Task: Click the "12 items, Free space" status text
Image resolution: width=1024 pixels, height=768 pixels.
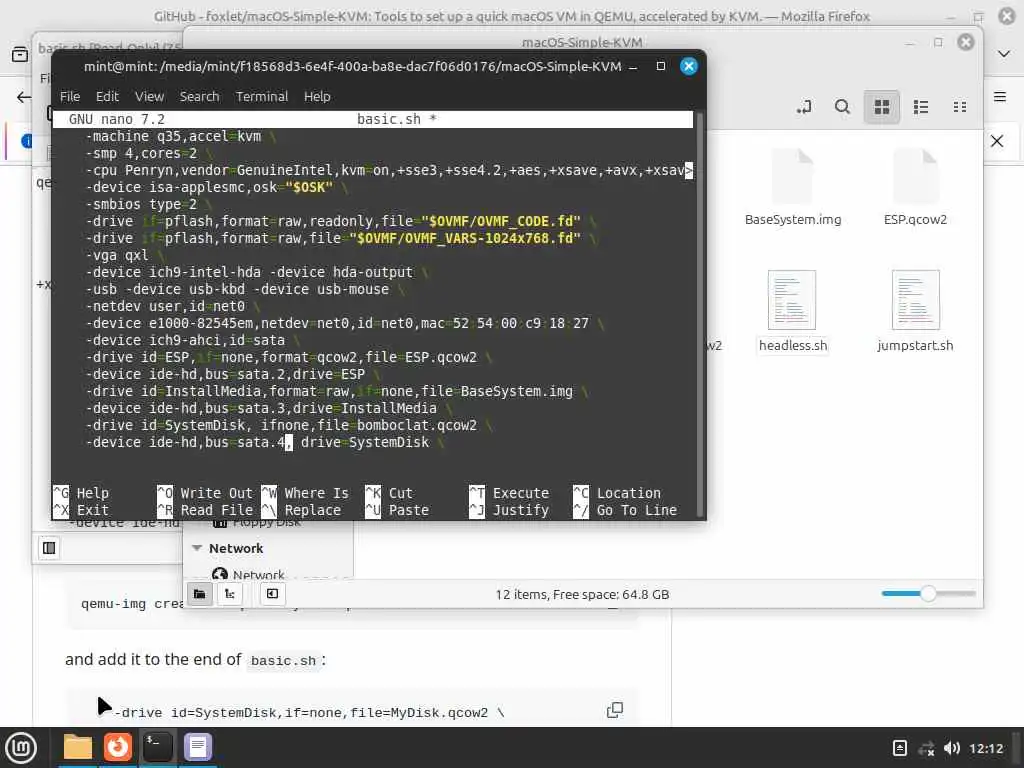Action: (582, 594)
